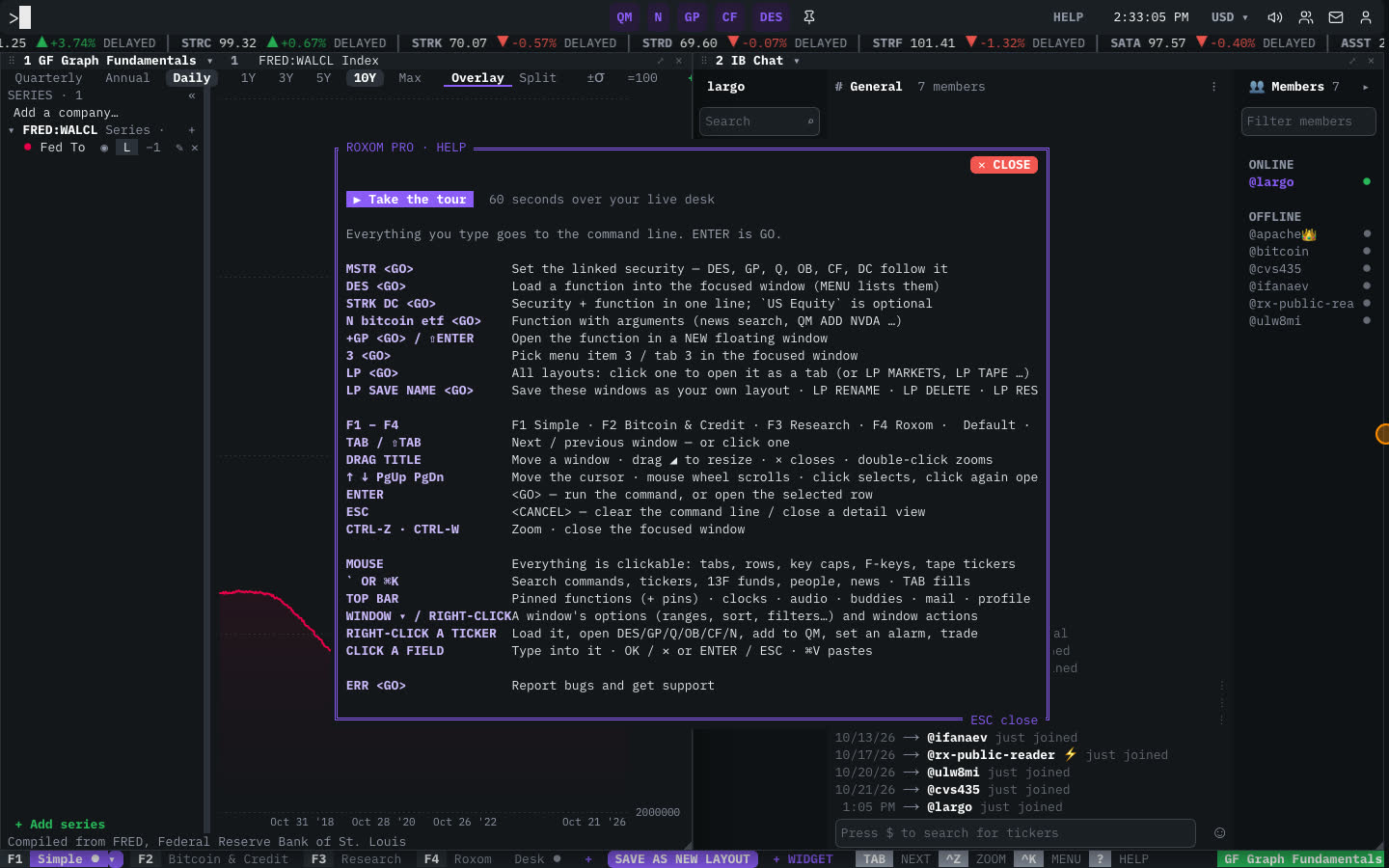
Task: Switch periodicity to Quarterly
Action: pos(48,78)
